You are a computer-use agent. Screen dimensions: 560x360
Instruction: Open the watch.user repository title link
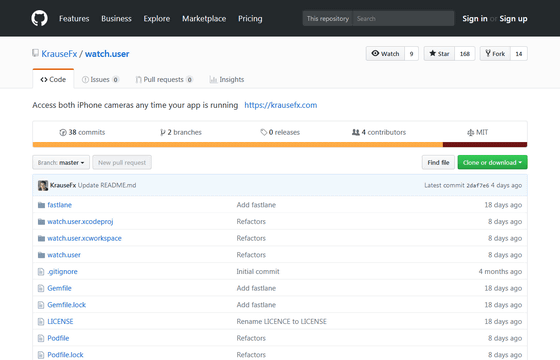click(107, 54)
